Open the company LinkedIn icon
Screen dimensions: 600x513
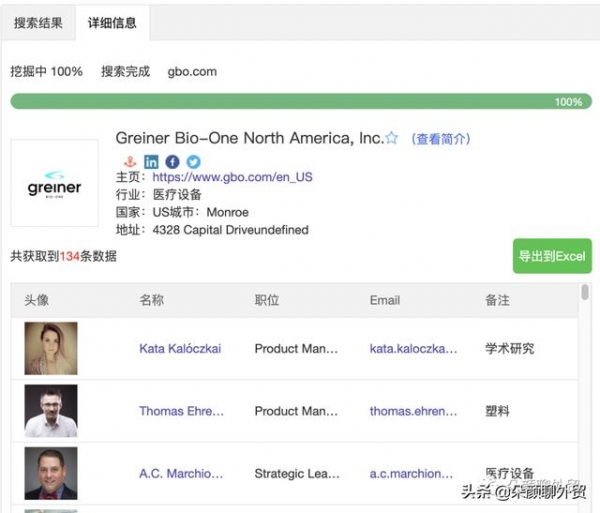151,161
